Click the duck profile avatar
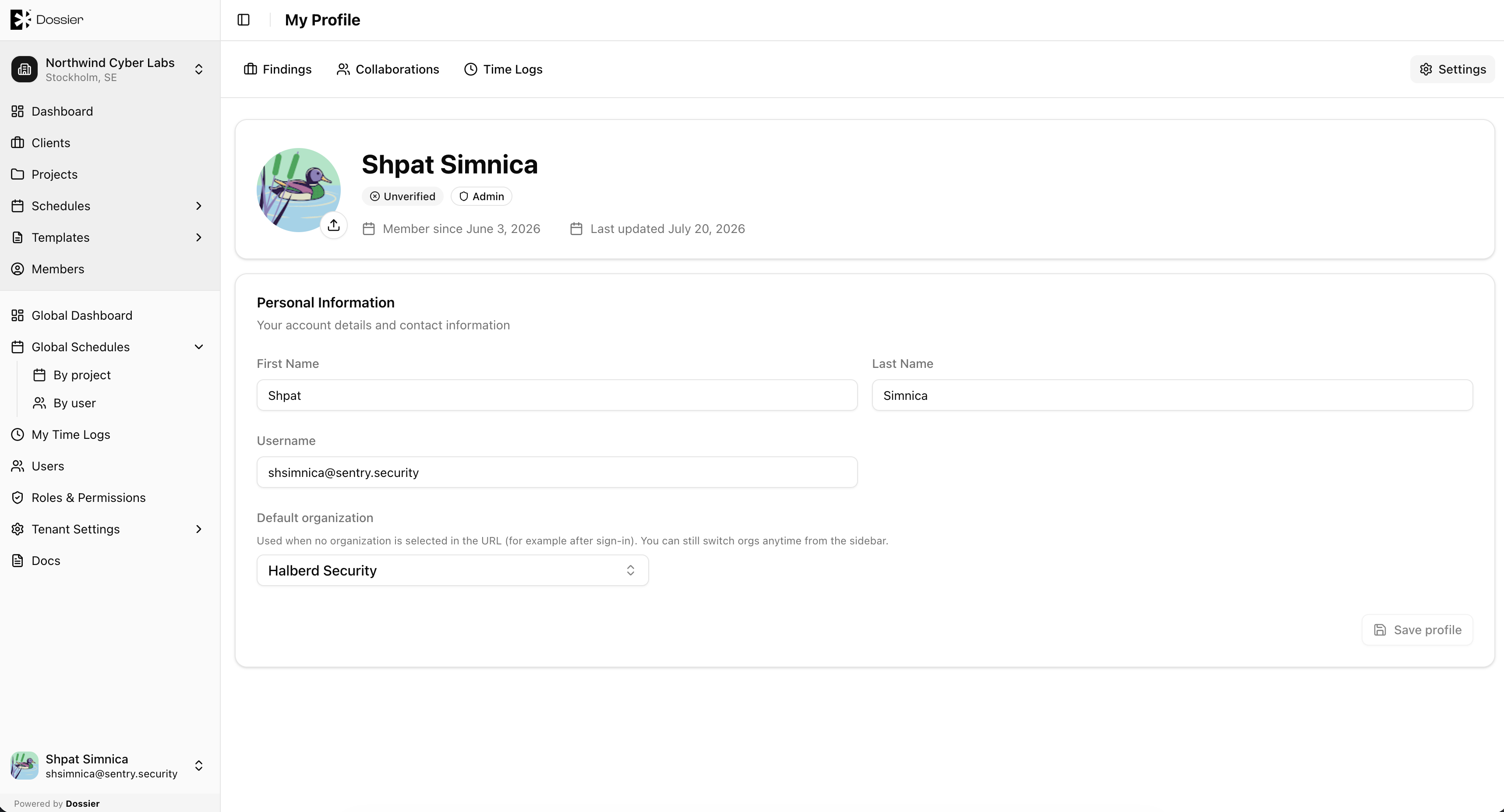This screenshot has height=812, width=1504. pyautogui.click(x=298, y=190)
